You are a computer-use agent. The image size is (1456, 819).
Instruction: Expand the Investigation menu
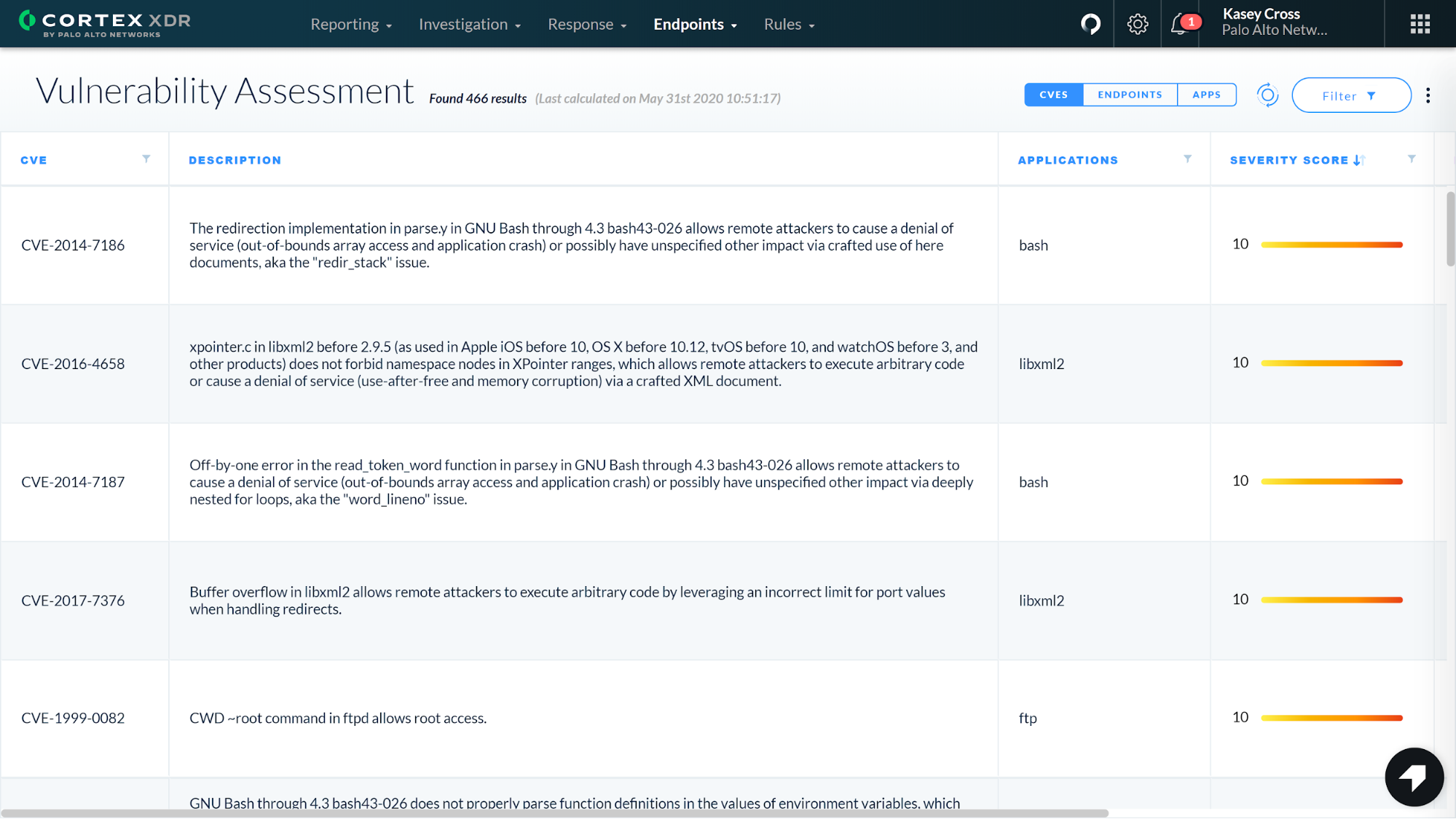pos(467,24)
